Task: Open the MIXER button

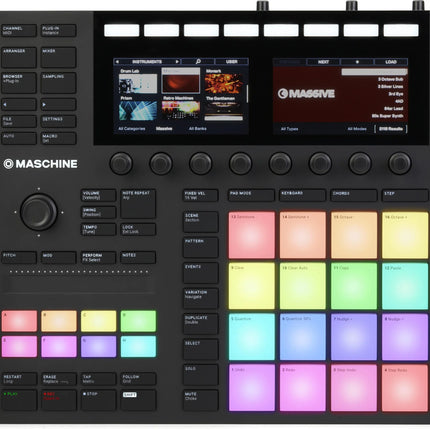Action: pos(59,57)
